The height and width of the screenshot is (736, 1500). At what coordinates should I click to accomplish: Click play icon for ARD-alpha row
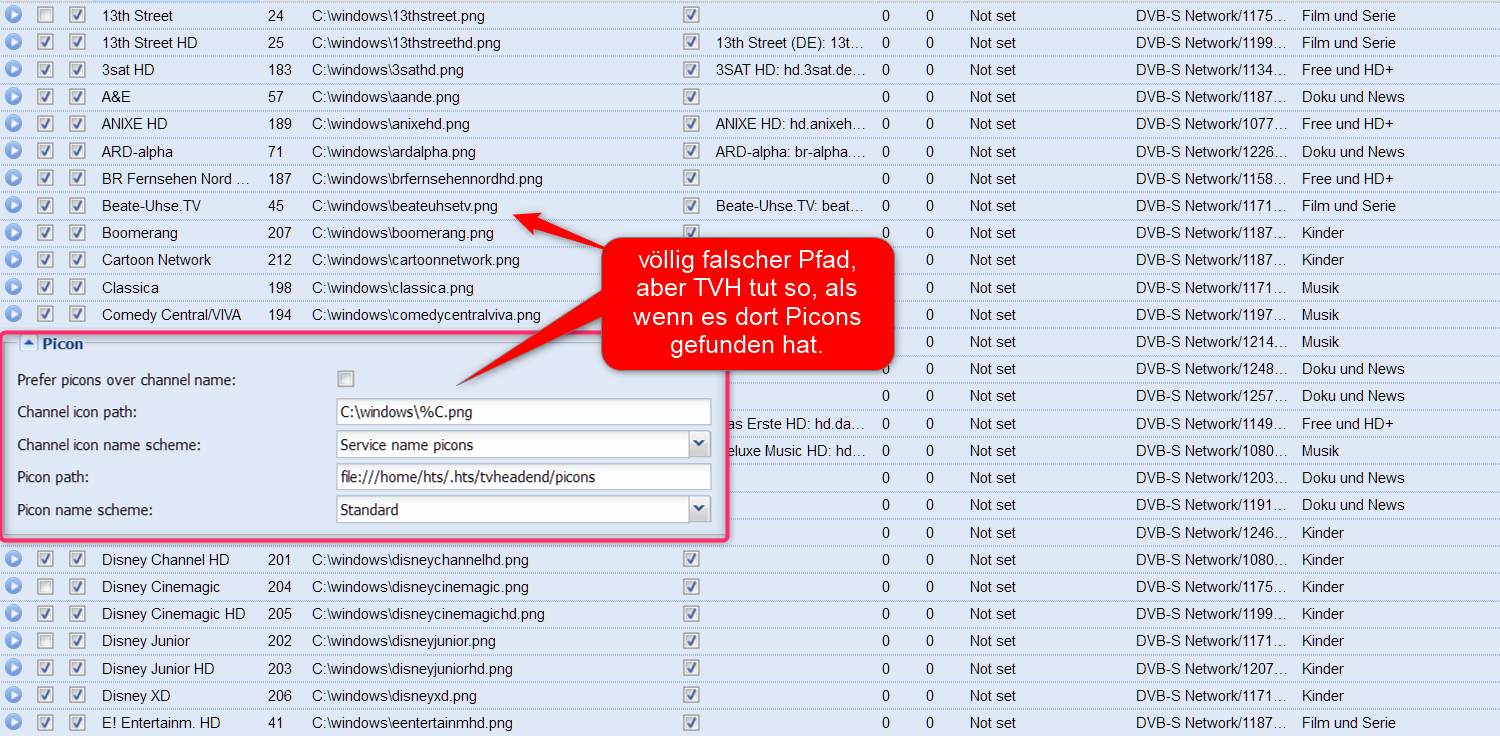point(13,152)
